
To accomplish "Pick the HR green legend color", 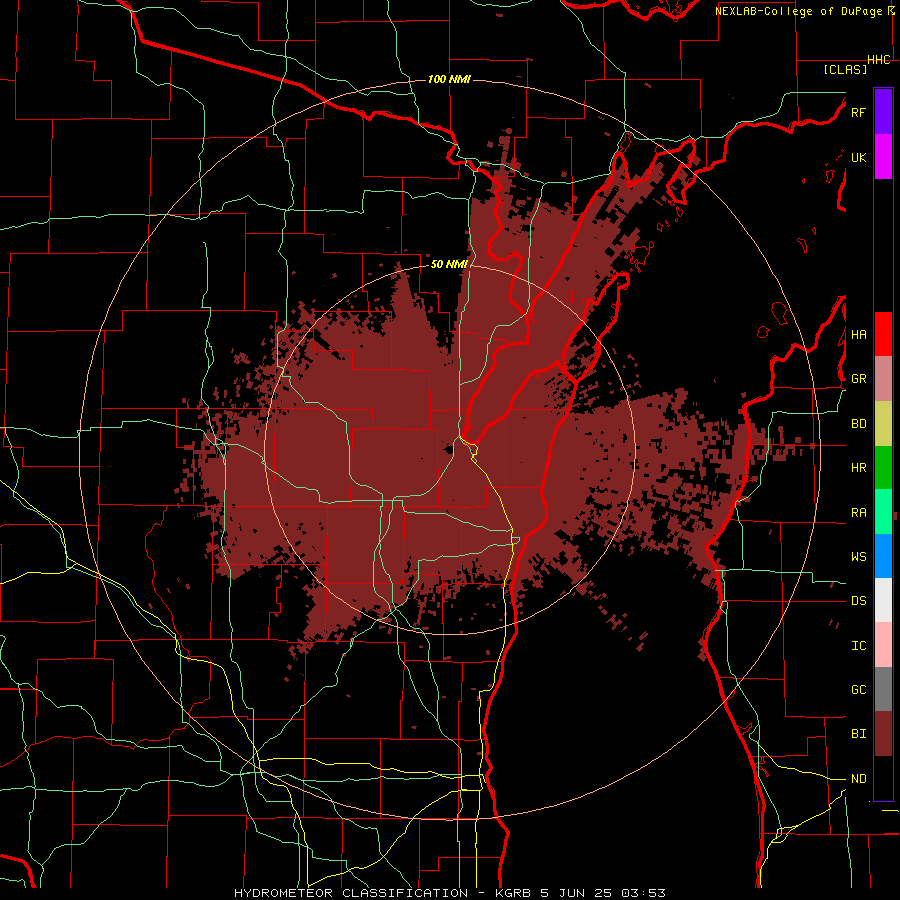I will point(883,468).
